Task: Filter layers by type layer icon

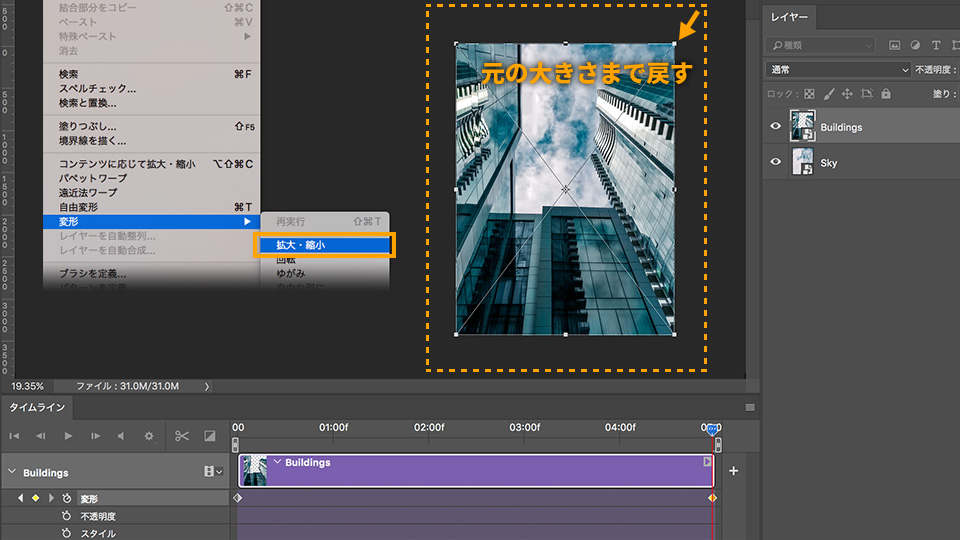Action: tap(936, 45)
